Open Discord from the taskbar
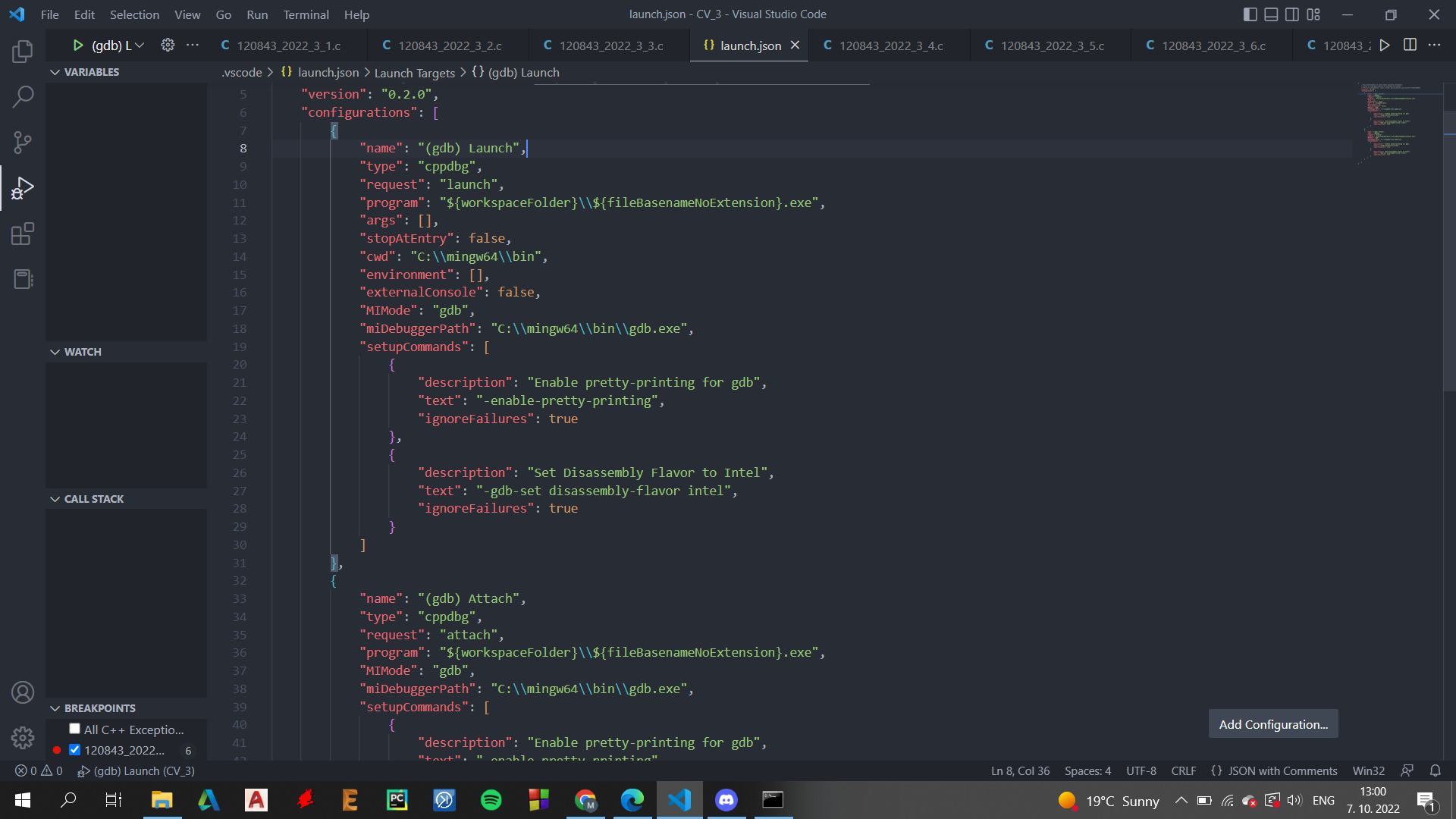 [726, 800]
